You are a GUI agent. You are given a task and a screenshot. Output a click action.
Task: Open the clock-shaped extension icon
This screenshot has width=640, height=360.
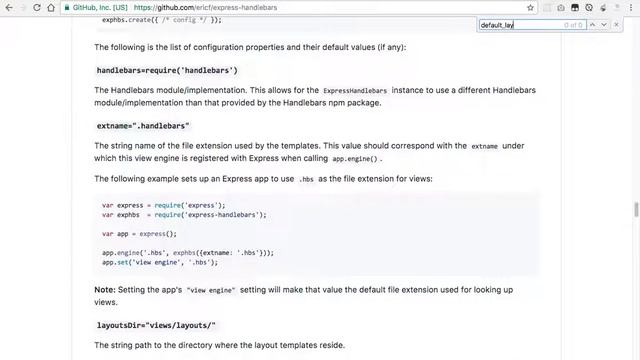point(589,8)
